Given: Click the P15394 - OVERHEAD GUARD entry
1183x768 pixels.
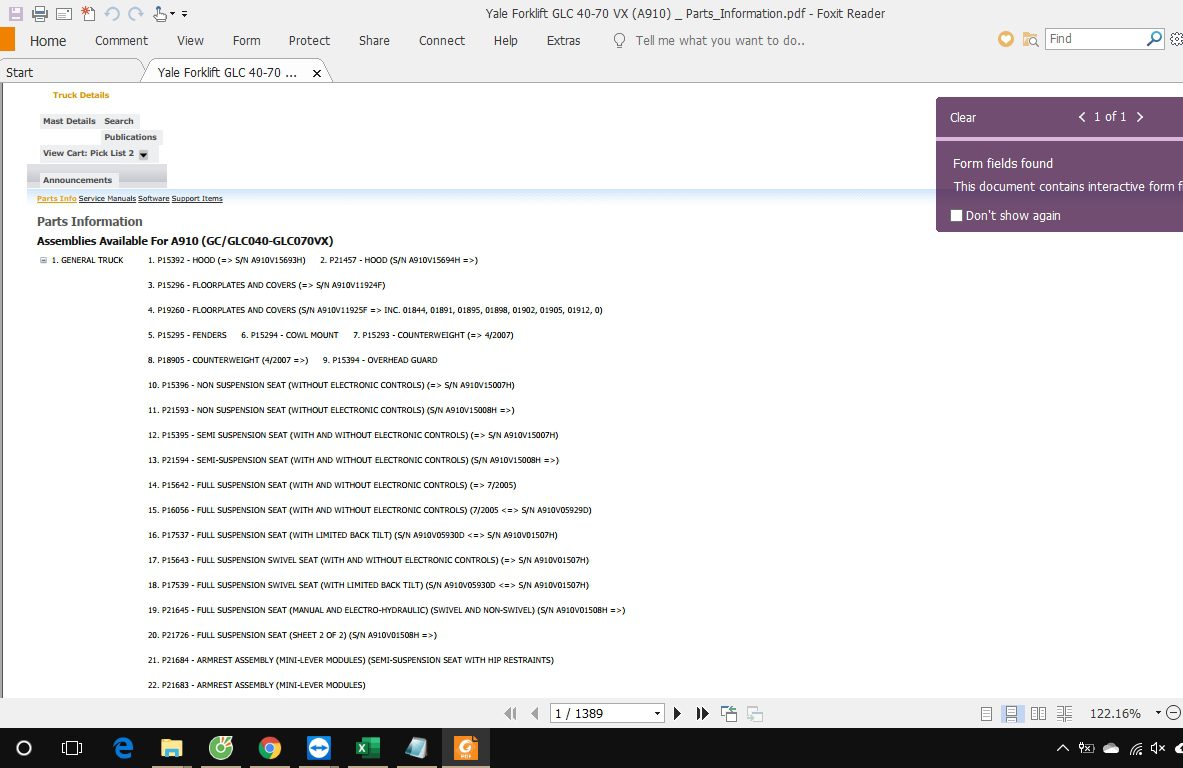Looking at the screenshot, I should click(x=380, y=360).
